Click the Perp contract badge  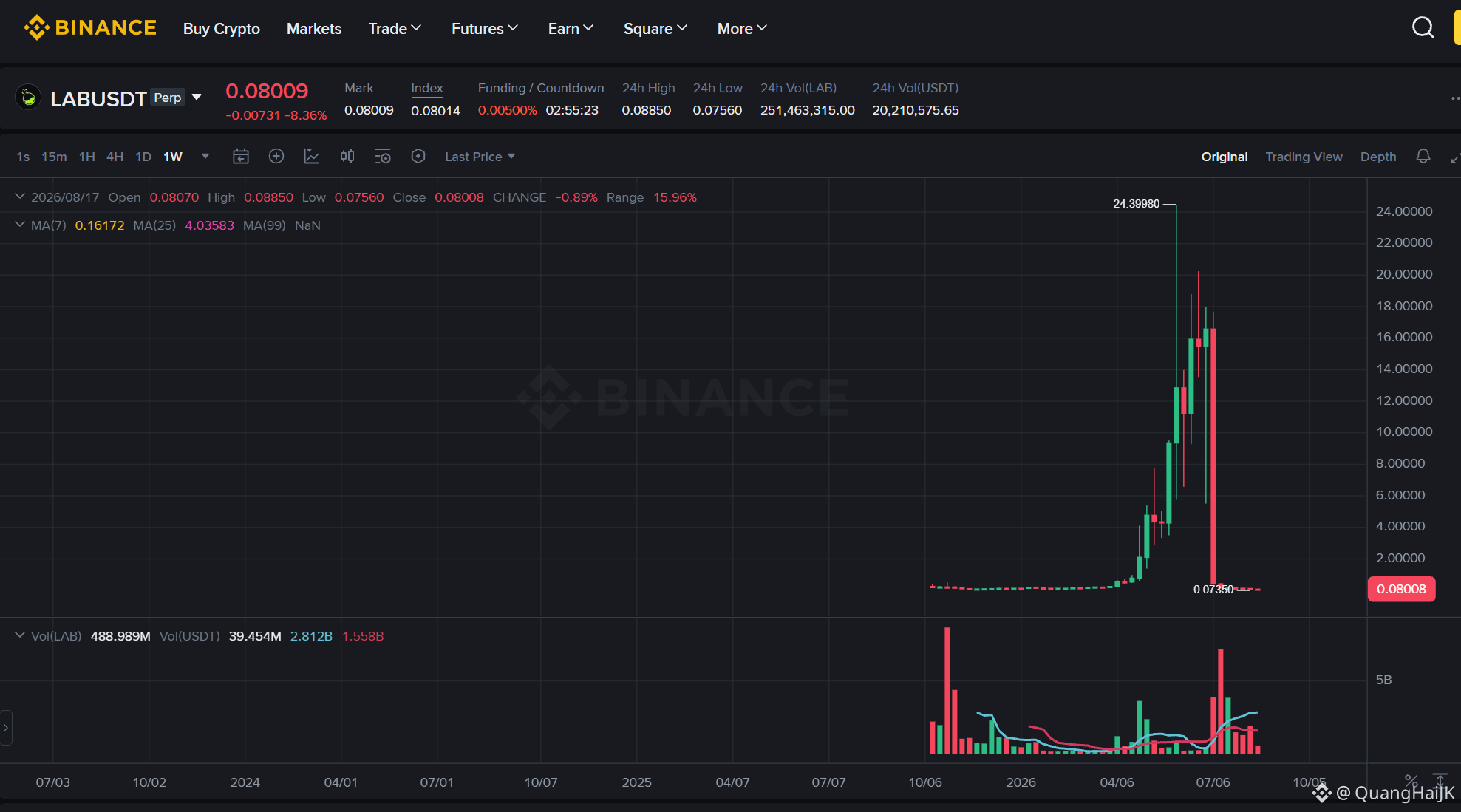[168, 98]
